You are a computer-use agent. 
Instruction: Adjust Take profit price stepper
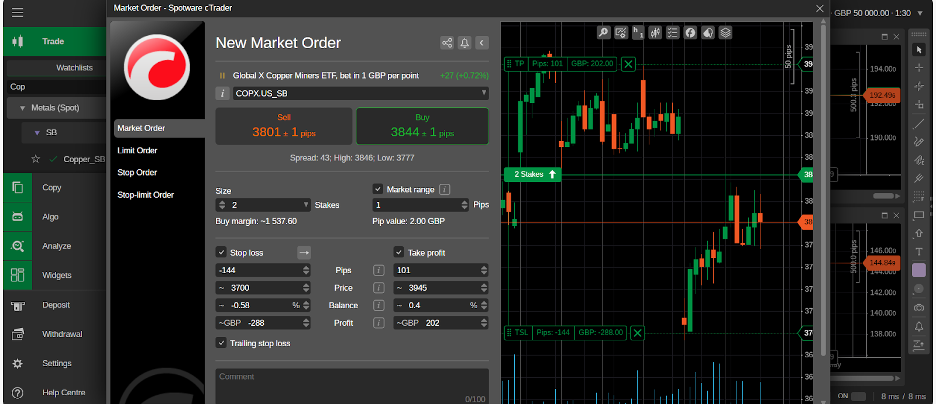coord(484,288)
